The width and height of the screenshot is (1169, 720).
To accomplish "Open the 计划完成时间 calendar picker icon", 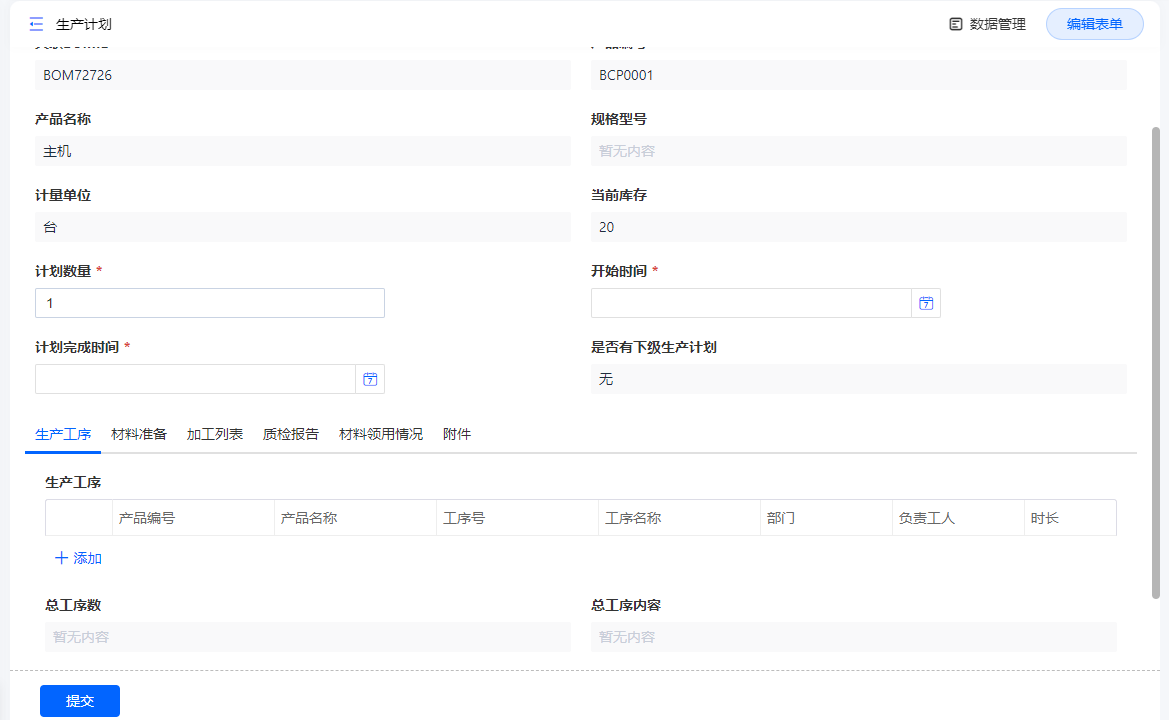I will [x=370, y=379].
